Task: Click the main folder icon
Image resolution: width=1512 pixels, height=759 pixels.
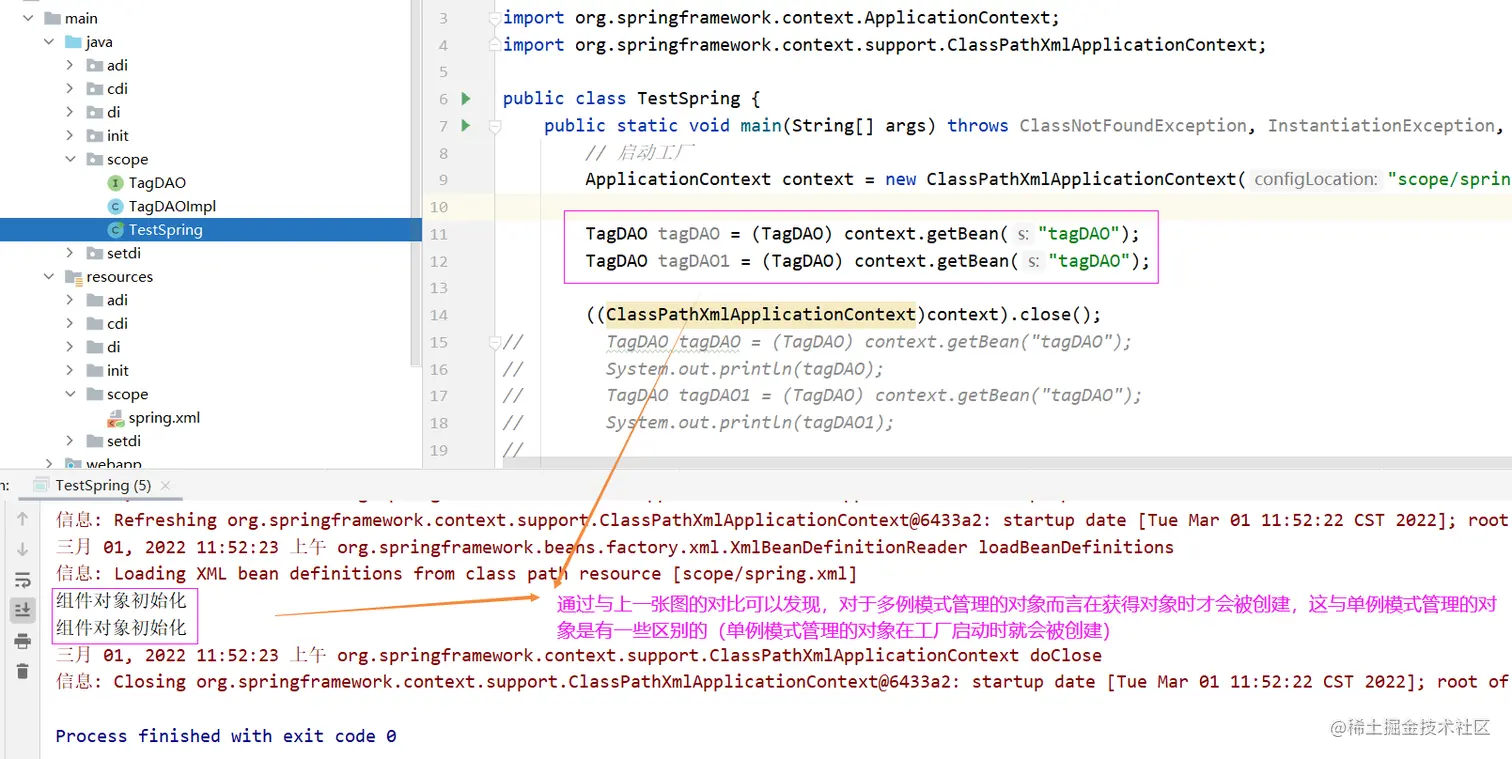Action: point(52,18)
